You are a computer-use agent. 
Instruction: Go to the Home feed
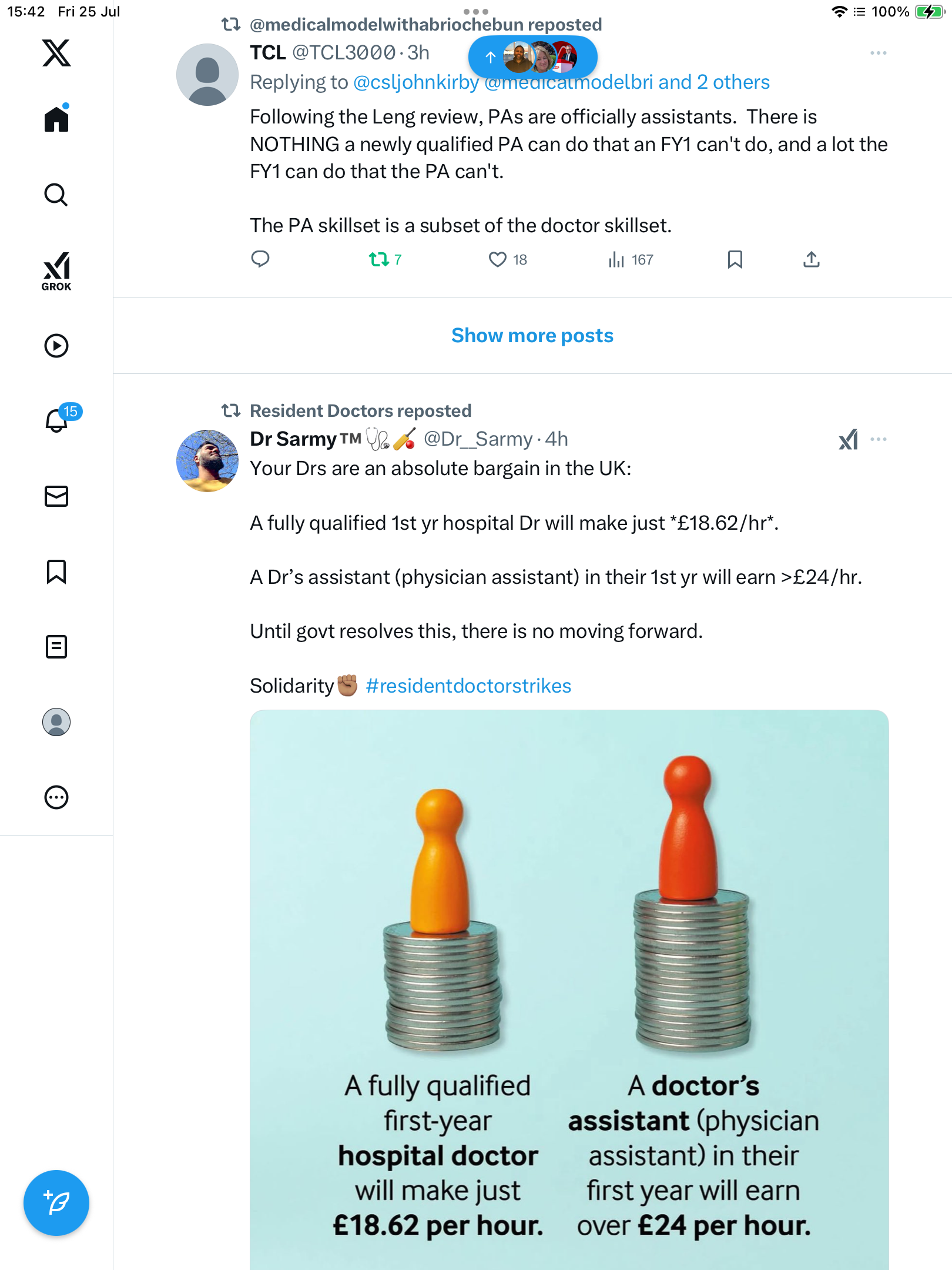[56, 119]
